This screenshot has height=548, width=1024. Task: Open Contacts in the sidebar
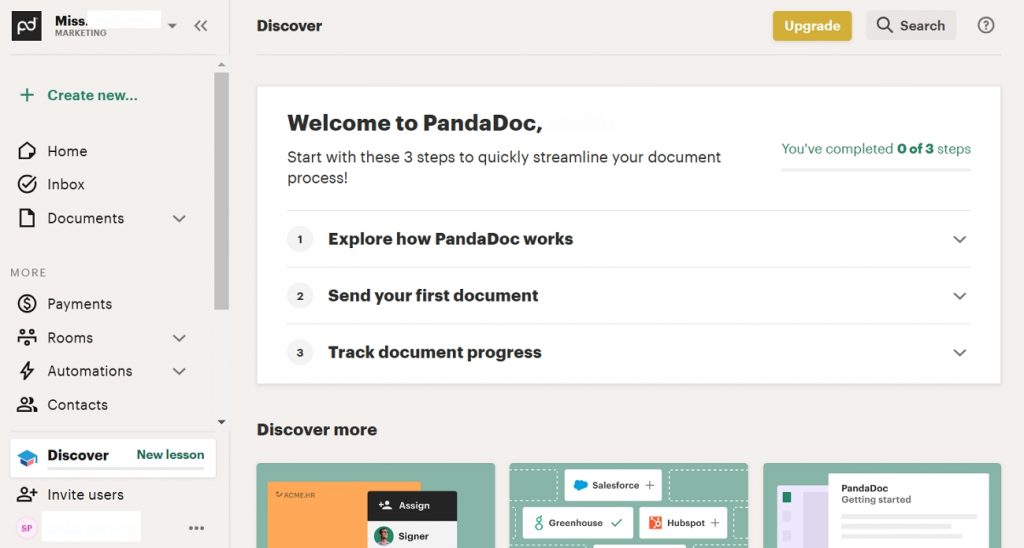(77, 405)
